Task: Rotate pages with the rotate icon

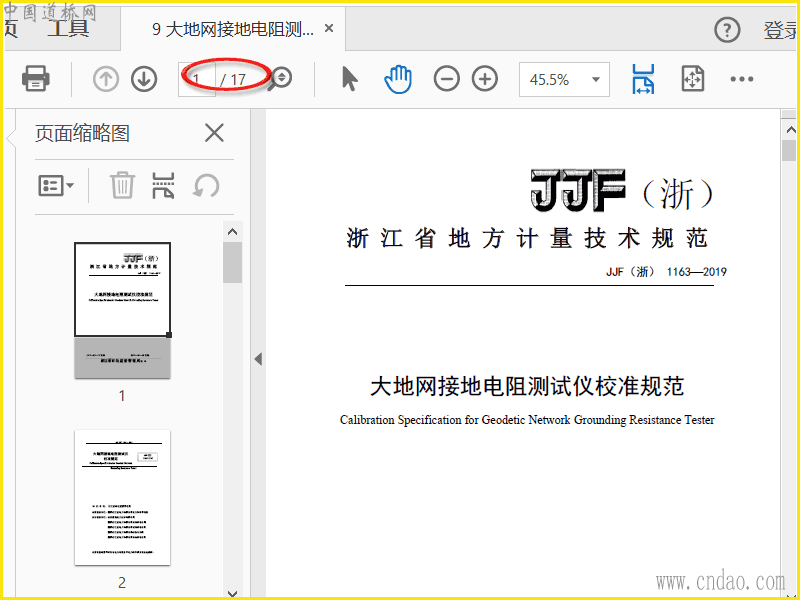Action: coord(206,185)
